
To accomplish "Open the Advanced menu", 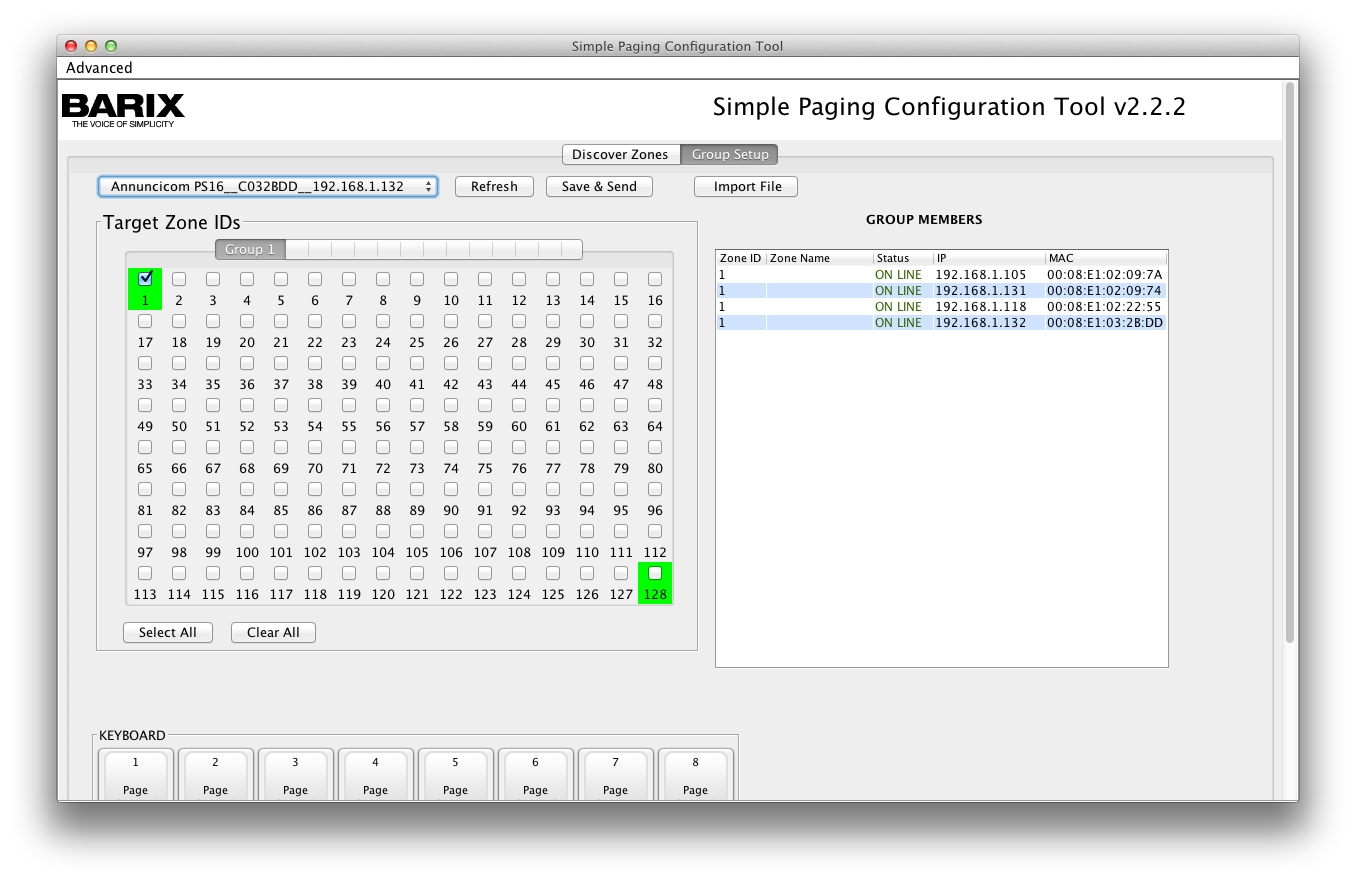I will click(99, 68).
